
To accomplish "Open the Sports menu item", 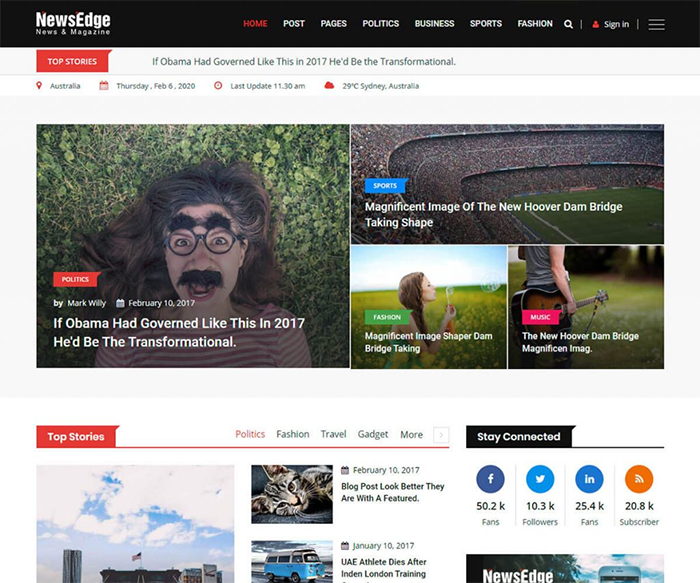I will point(486,24).
